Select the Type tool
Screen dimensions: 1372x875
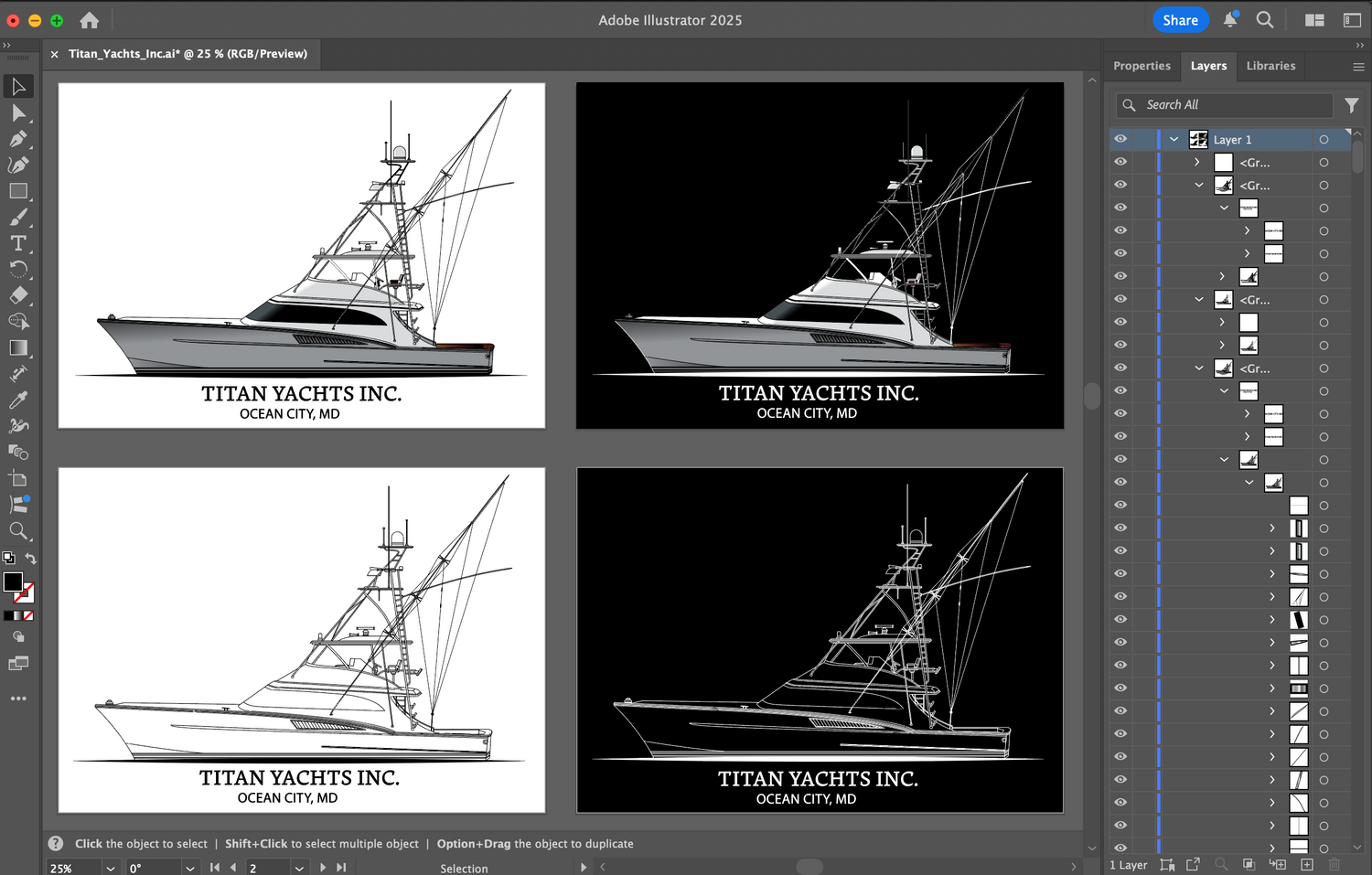tap(17, 243)
